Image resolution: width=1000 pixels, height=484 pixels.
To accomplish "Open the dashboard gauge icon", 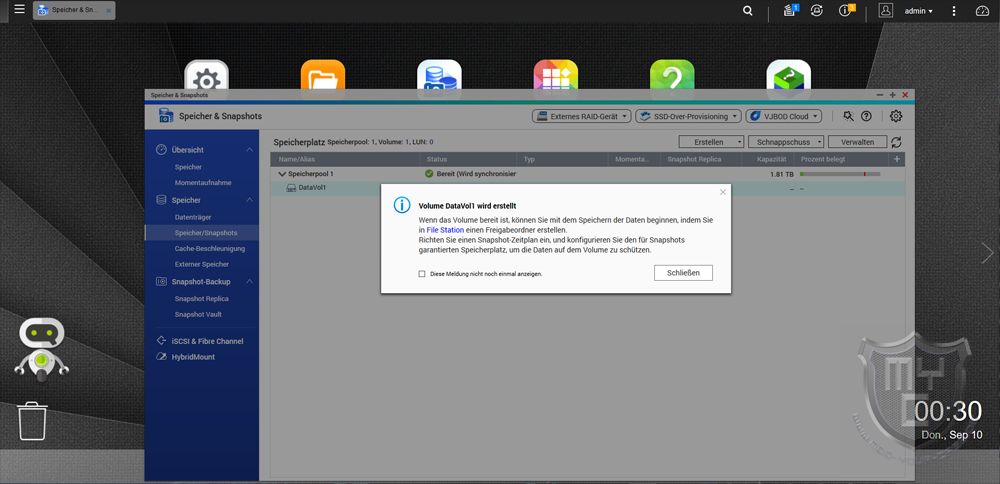I will pos(981,11).
